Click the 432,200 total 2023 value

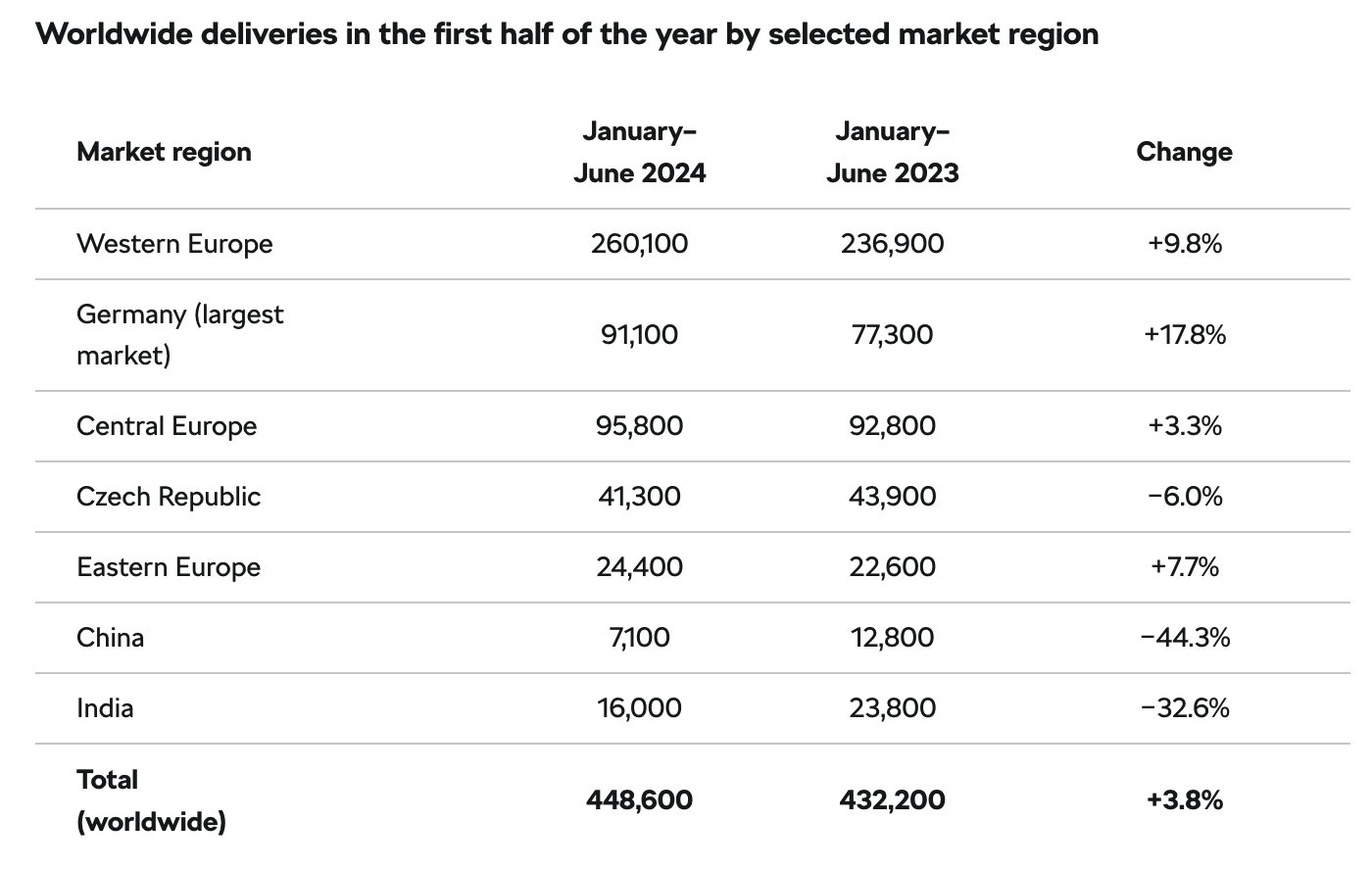(x=892, y=800)
